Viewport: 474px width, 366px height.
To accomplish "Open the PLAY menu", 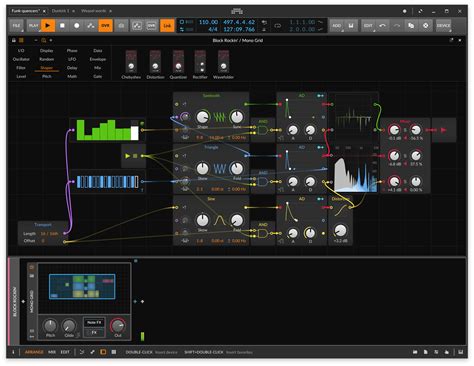I will click(x=34, y=25).
